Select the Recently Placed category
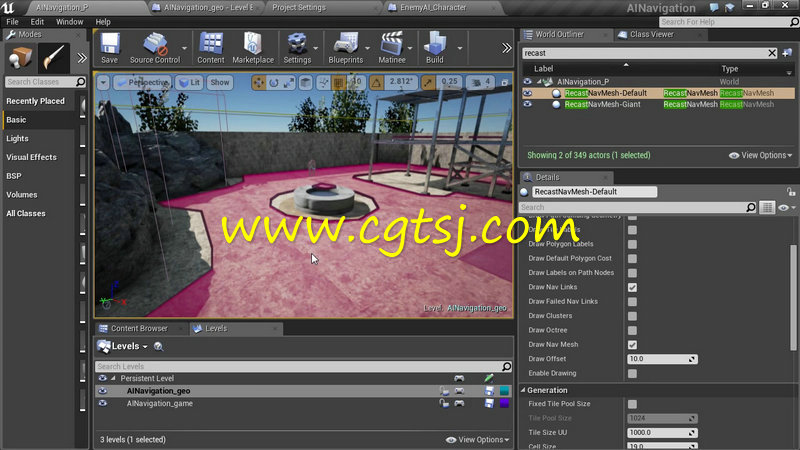 [x=36, y=101]
